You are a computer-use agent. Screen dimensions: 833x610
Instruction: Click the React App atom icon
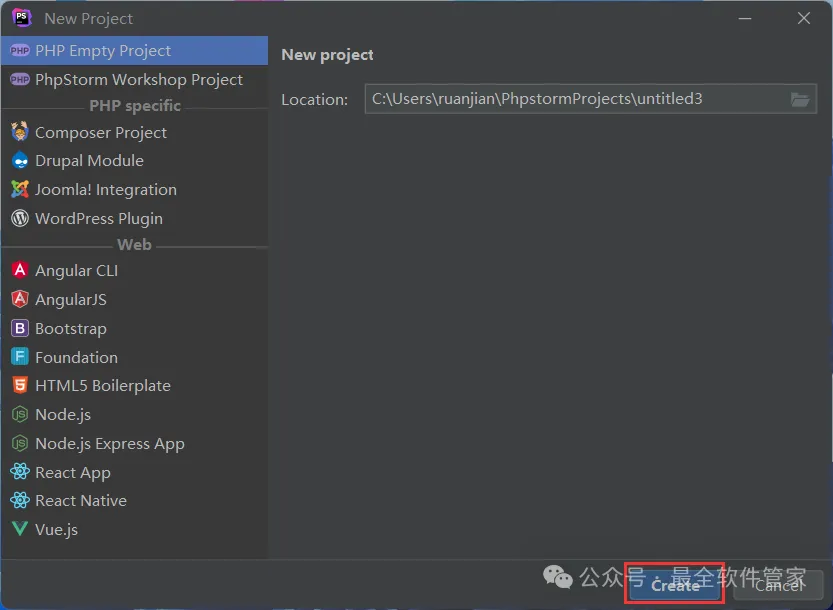pyautogui.click(x=20, y=472)
